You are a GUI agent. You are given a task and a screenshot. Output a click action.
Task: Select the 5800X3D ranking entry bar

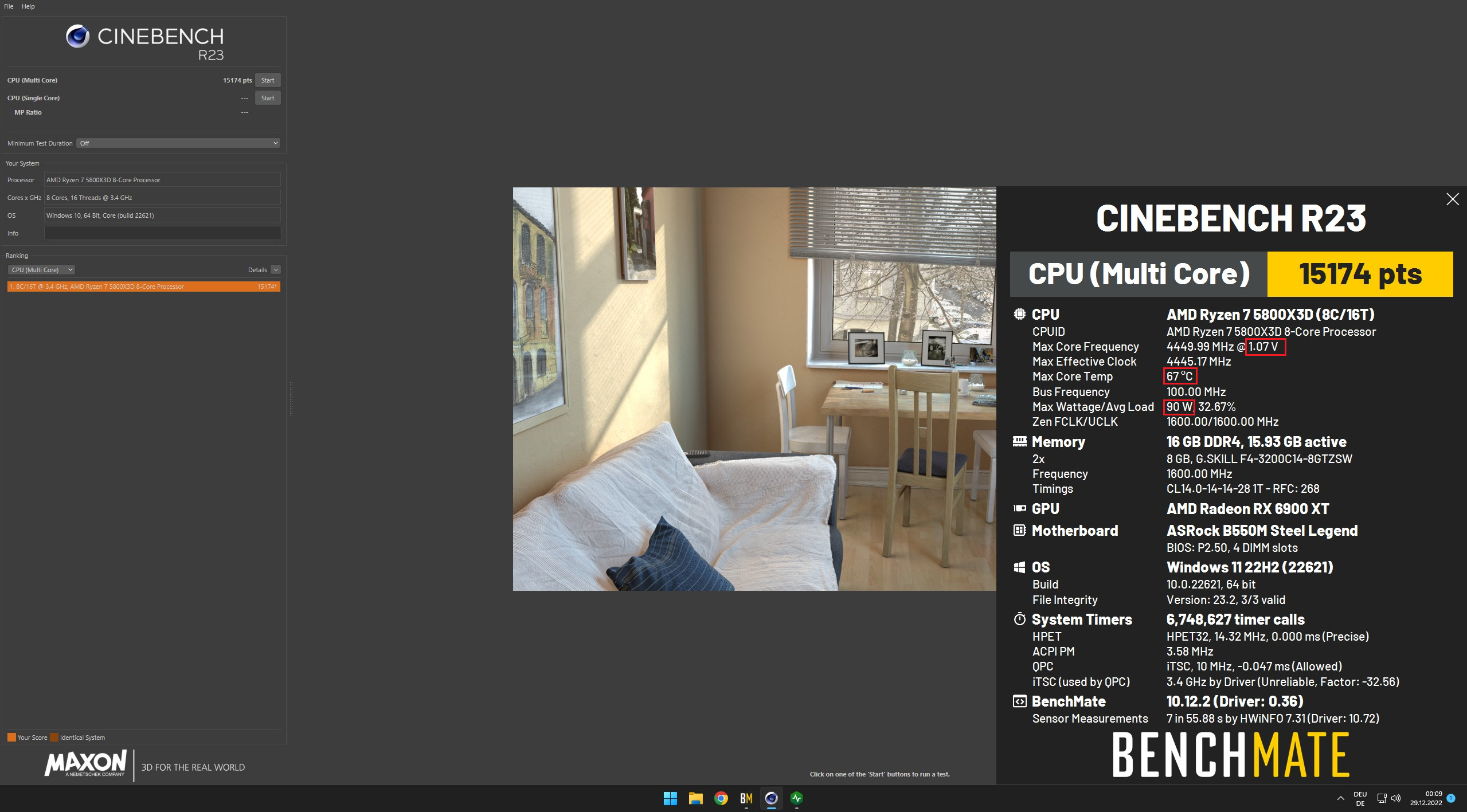click(143, 287)
